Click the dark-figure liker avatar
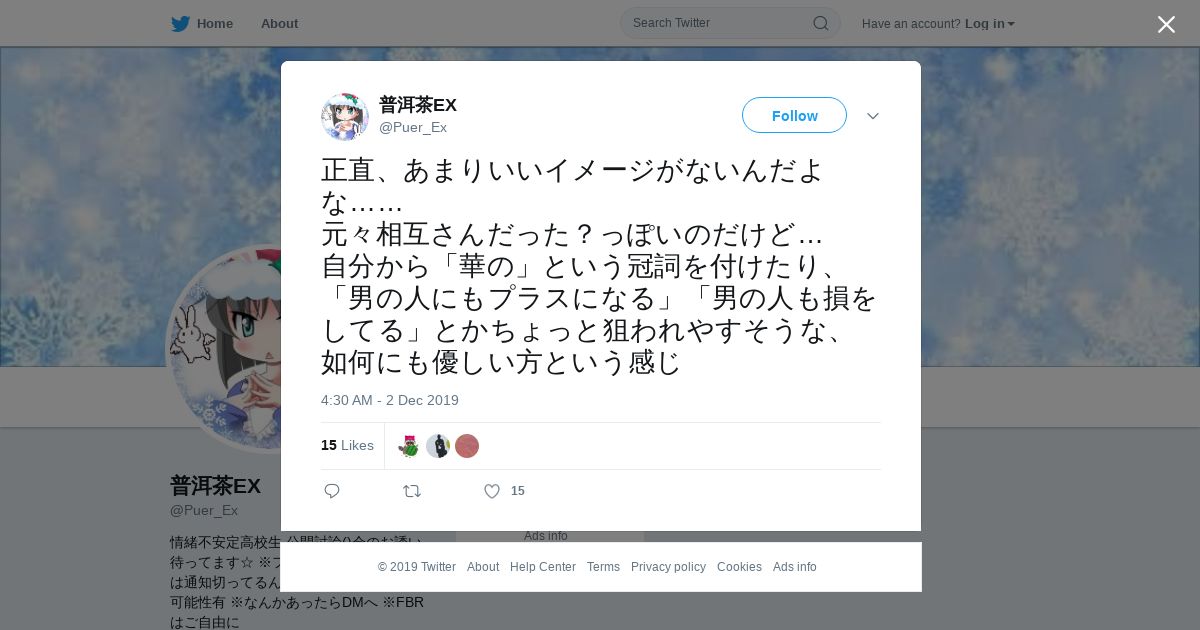 [x=438, y=446]
